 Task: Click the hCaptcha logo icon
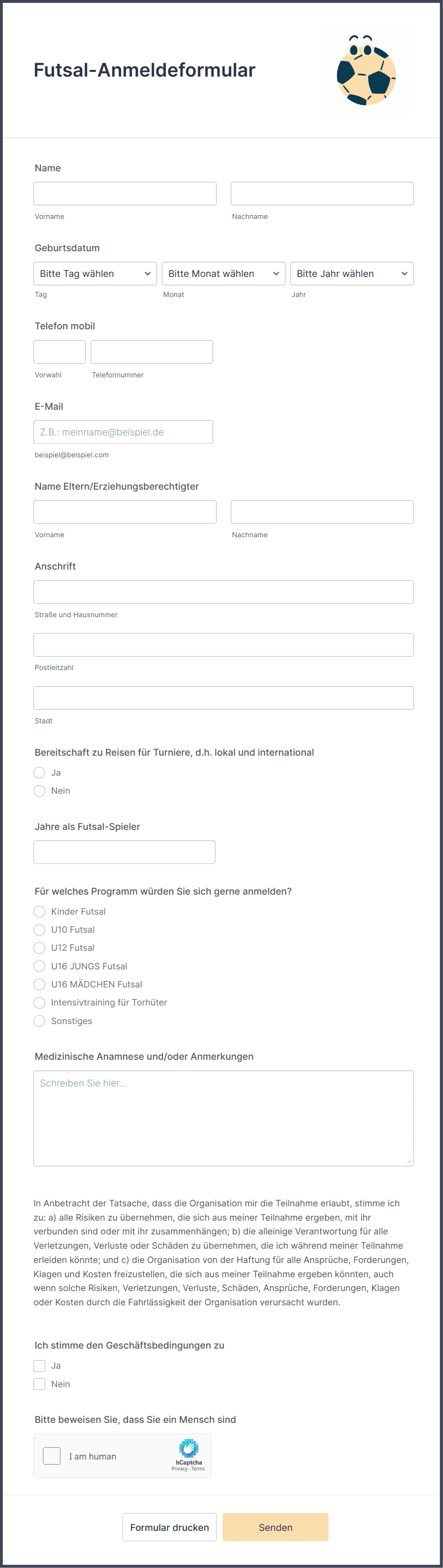(188, 1448)
